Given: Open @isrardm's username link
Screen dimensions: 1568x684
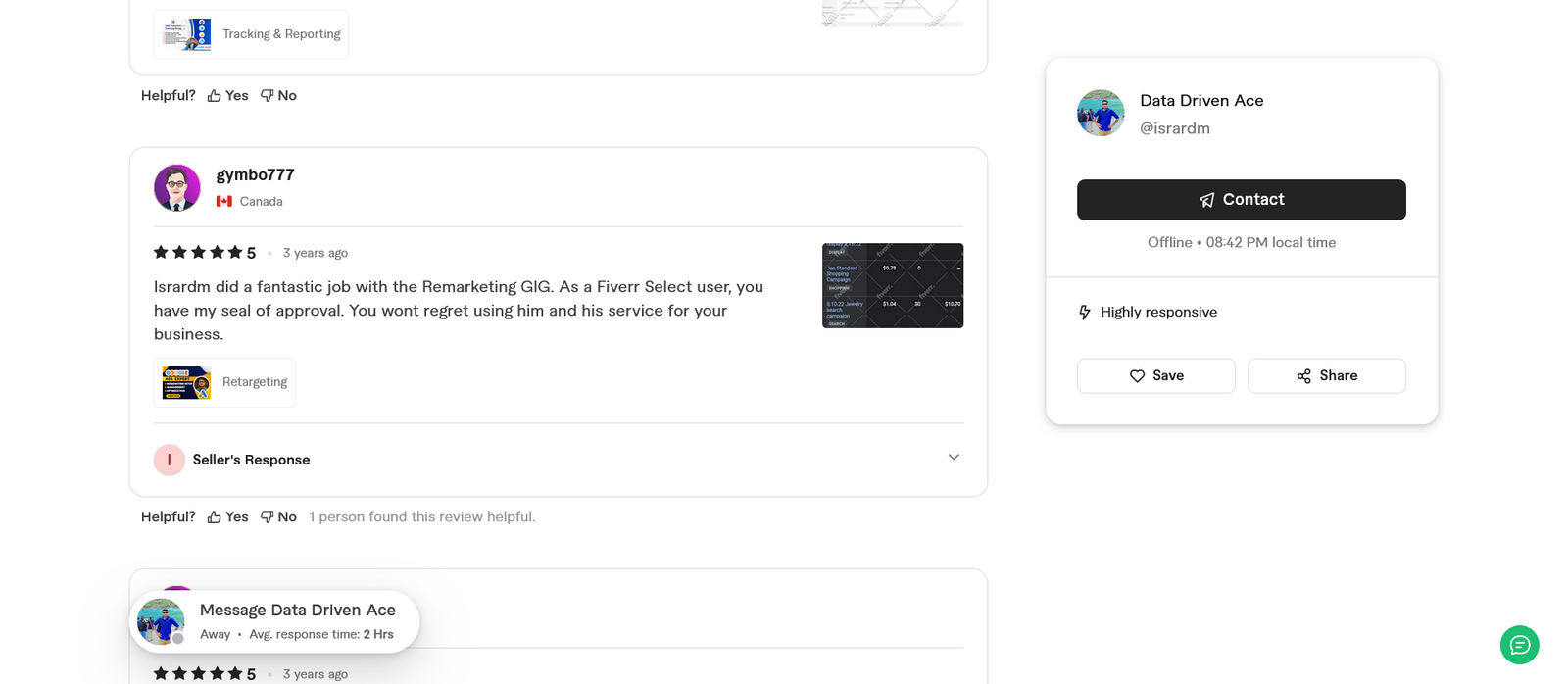Looking at the screenshot, I should 1174,127.
